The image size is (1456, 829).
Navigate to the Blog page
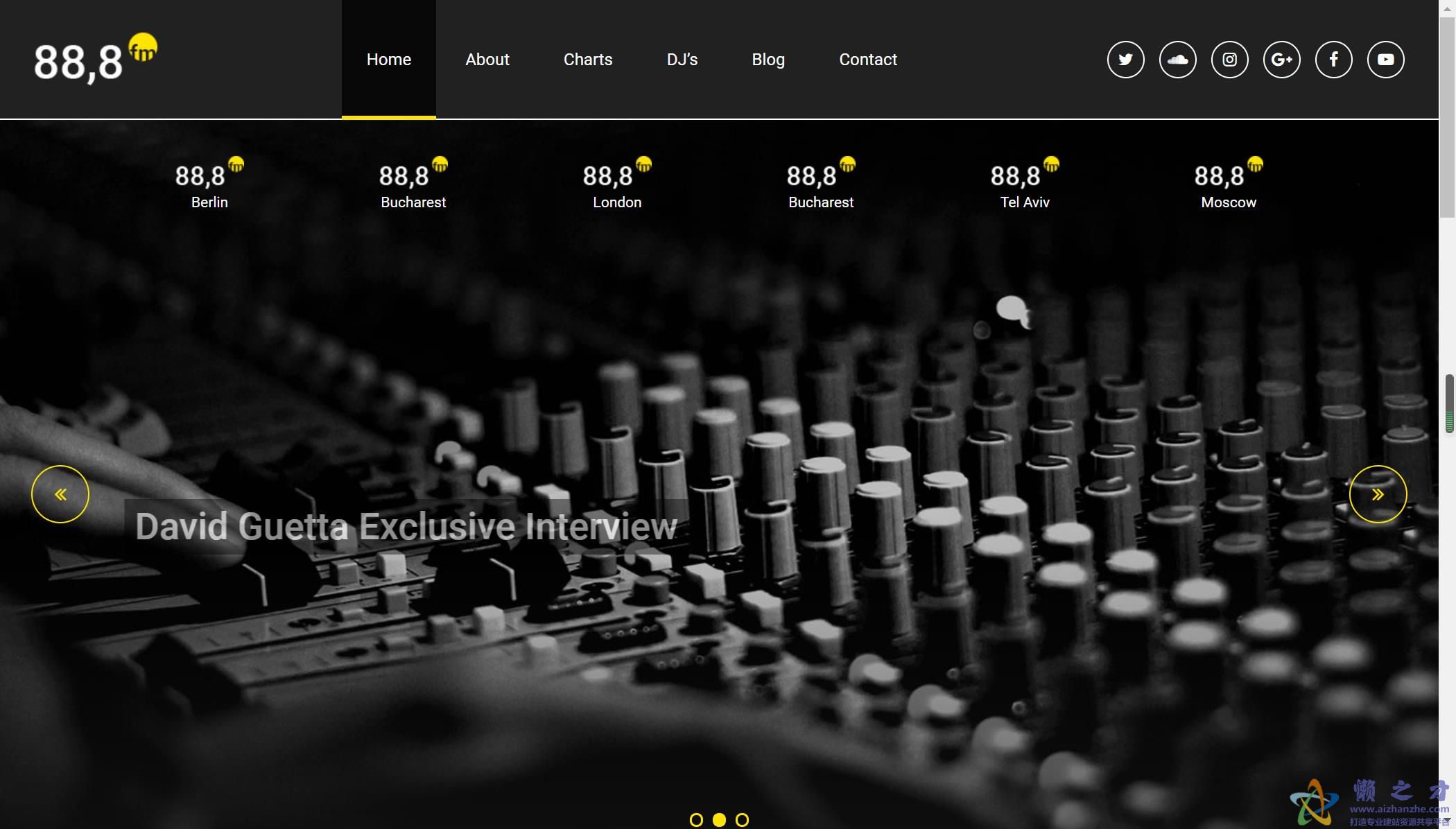[768, 60]
